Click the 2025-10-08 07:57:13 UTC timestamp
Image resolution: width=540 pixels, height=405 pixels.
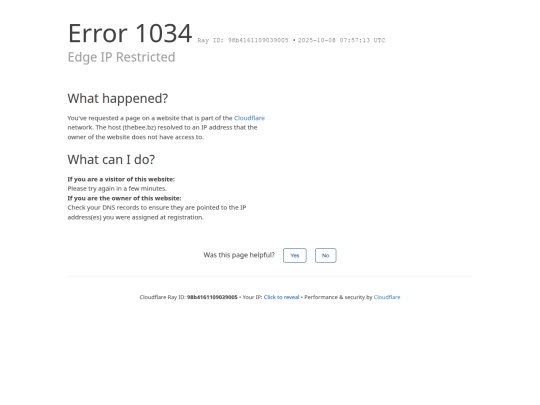tap(341, 40)
